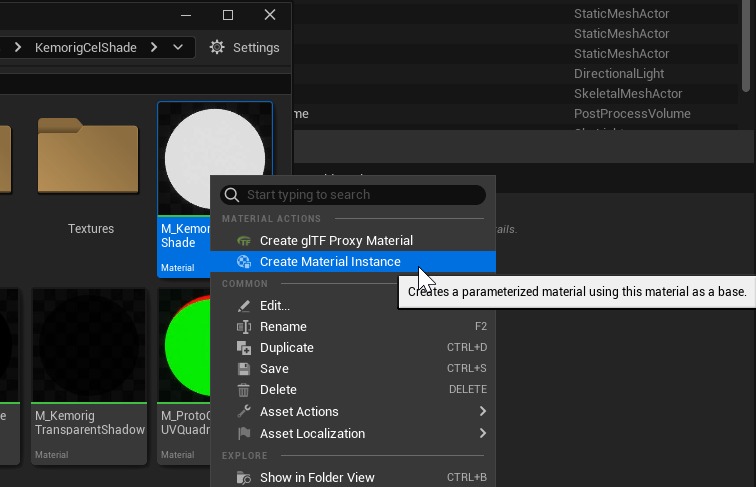Click the Edit pencil icon
Viewport: 756px width, 487px height.
point(243,306)
